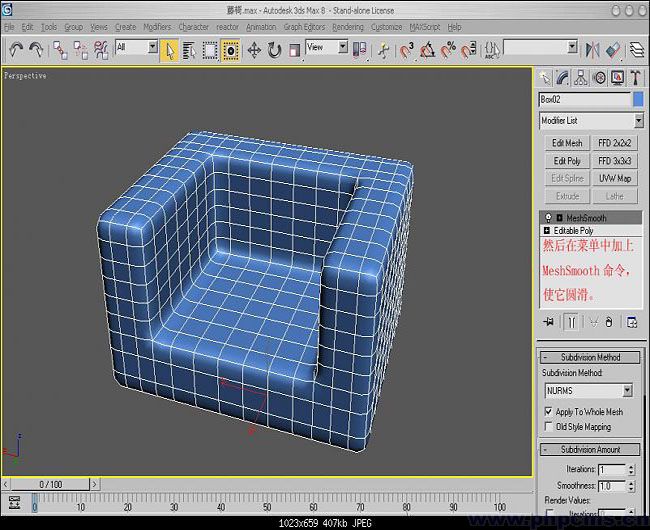This screenshot has width=650, height=530.
Task: Toggle Show End Result in stack
Action: [571, 322]
